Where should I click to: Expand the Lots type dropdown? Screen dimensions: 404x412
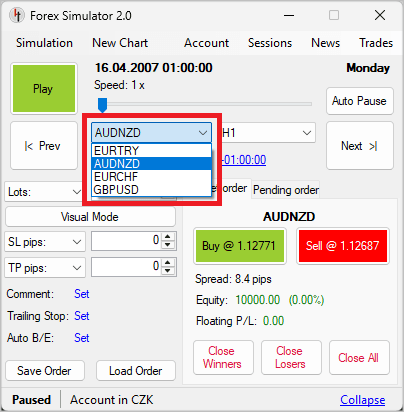pyautogui.click(x=44, y=192)
